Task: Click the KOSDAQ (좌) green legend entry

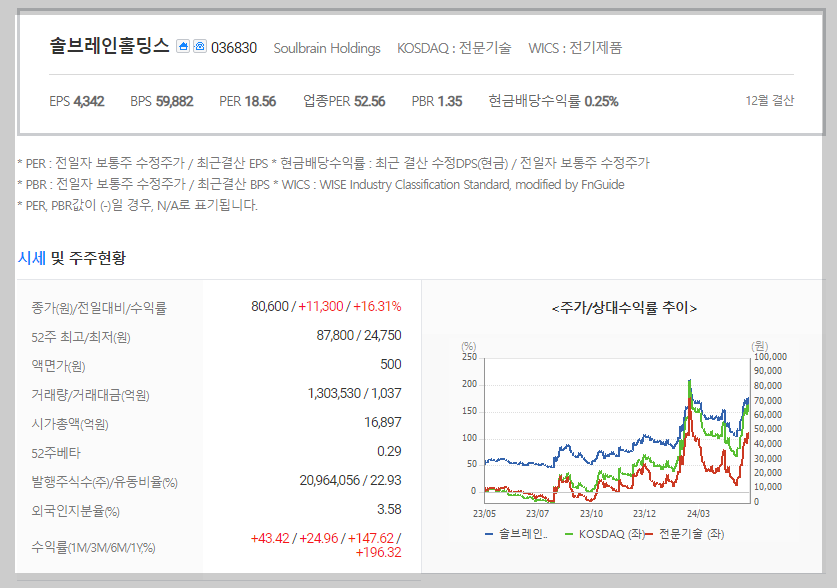Action: tap(604, 534)
